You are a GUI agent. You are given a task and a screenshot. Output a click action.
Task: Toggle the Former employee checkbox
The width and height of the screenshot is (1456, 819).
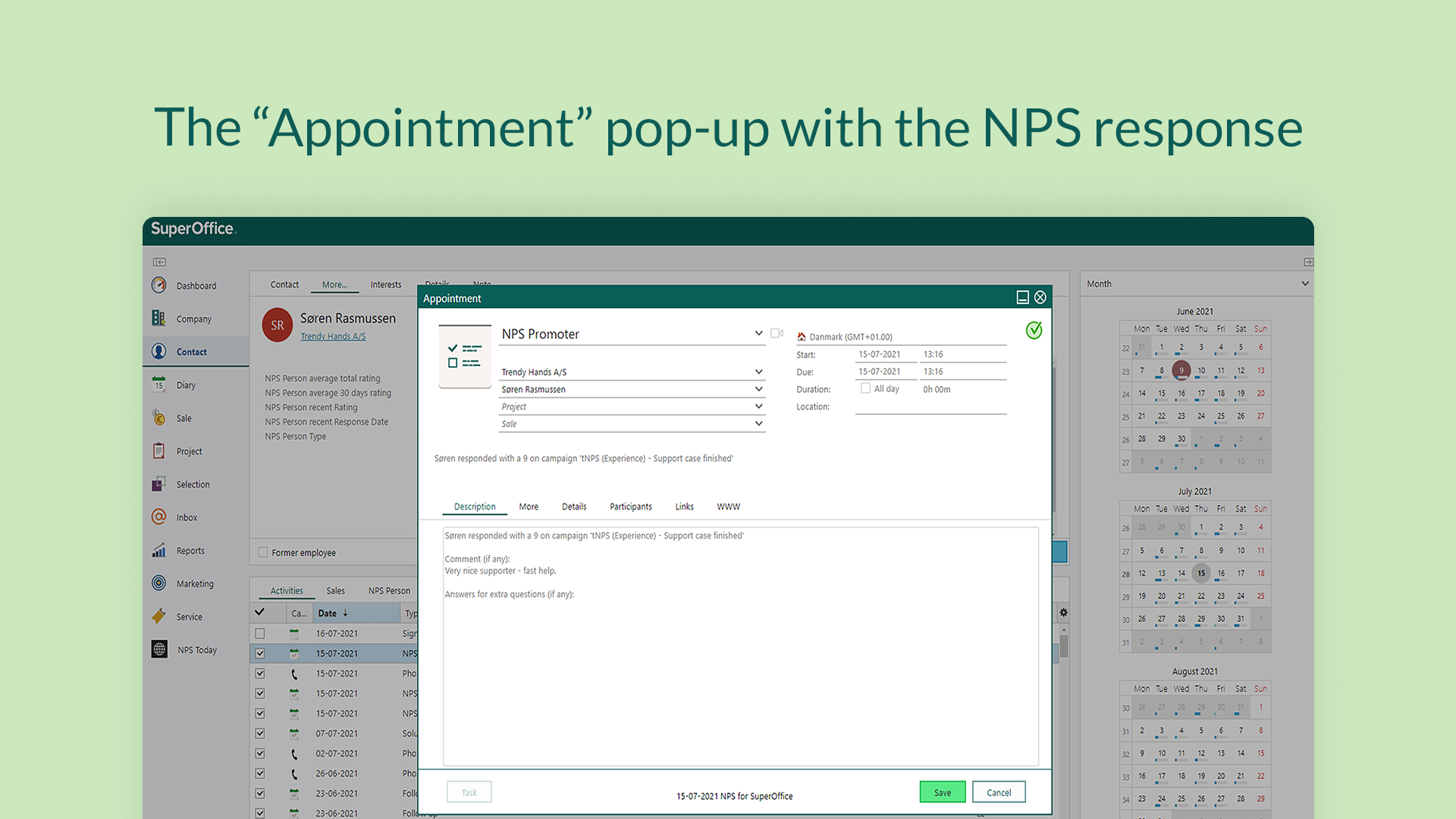(263, 553)
